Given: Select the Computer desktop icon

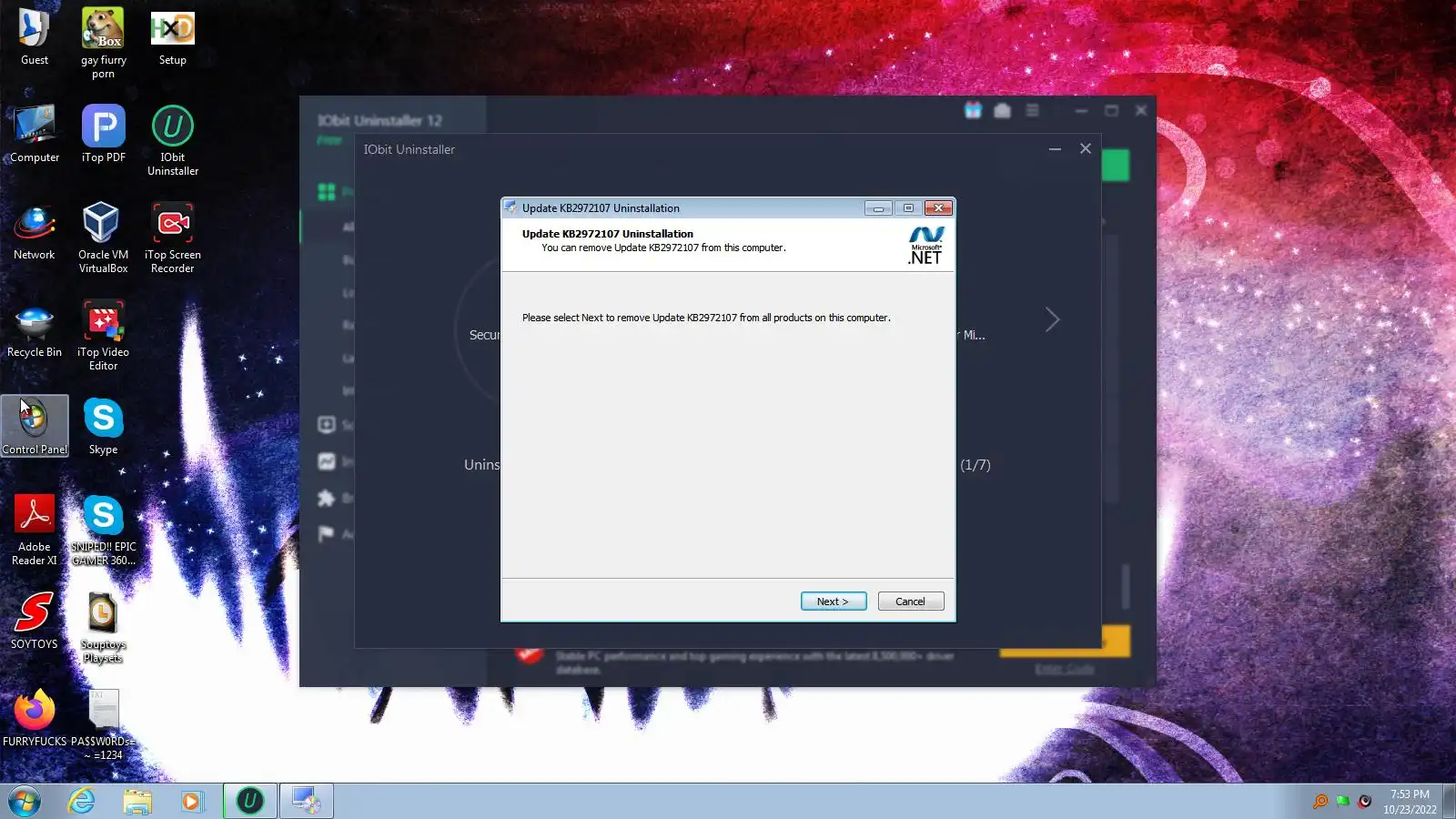Looking at the screenshot, I should point(35,135).
